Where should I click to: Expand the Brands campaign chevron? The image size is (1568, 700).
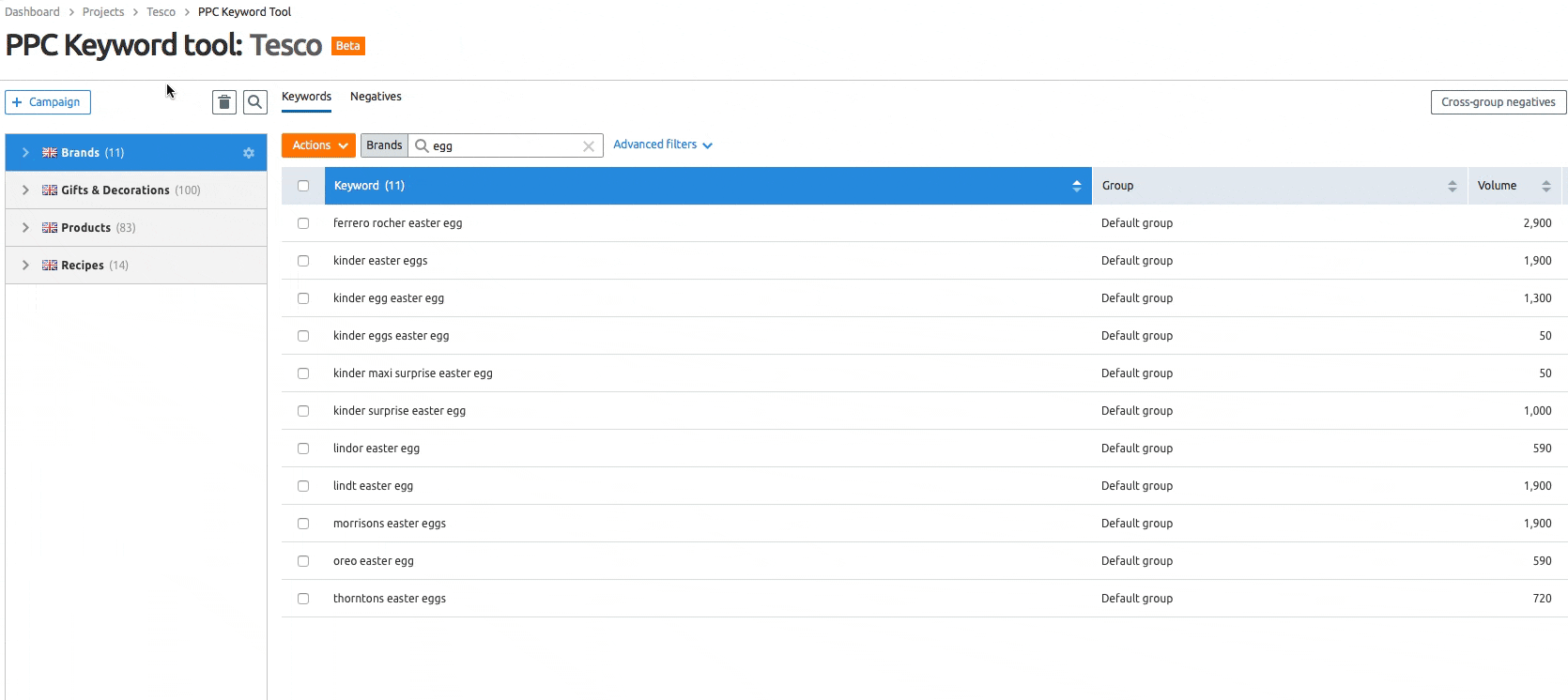click(x=25, y=153)
